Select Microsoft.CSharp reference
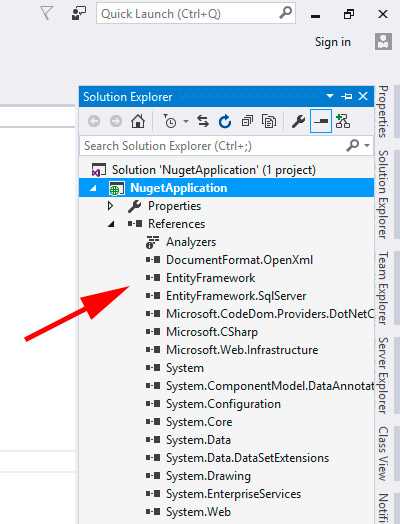The width and height of the screenshot is (400, 524). [212, 332]
